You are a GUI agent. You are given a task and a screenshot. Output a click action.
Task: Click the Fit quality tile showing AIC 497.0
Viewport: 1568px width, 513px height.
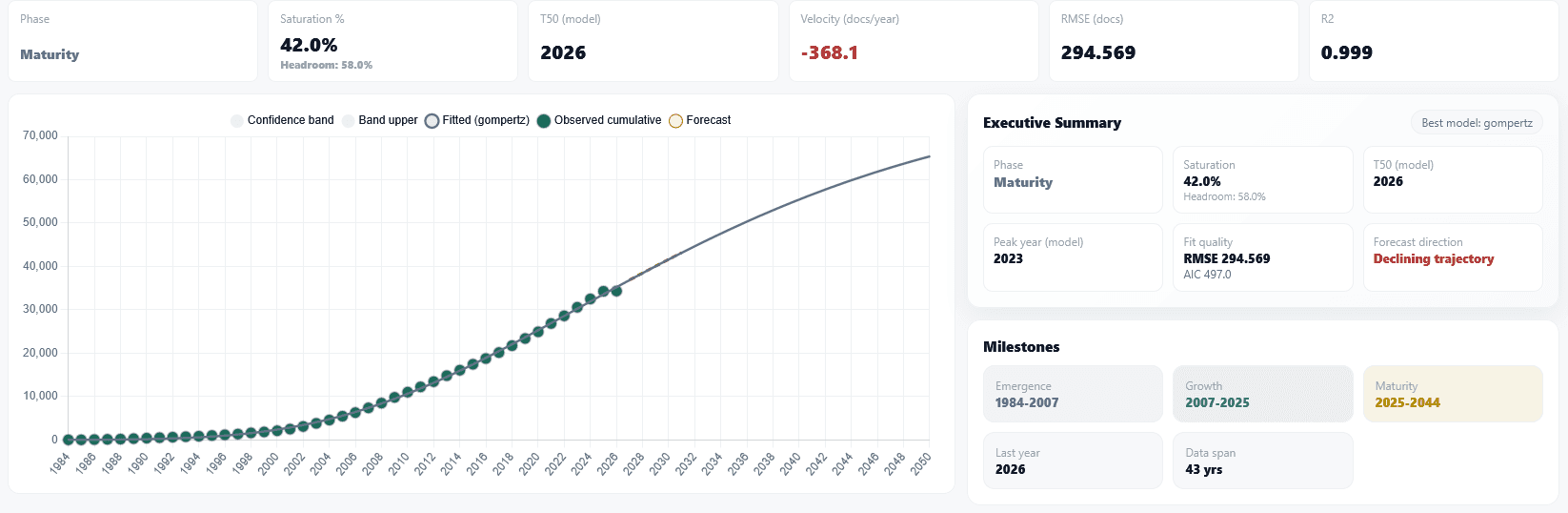click(x=1262, y=257)
